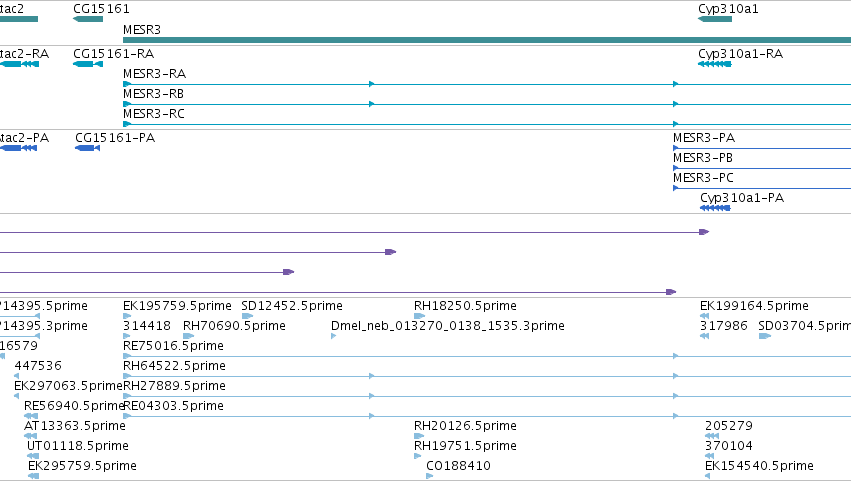Click the SD03704.5prime EST glyph
The image size is (851, 481).
tap(765, 336)
